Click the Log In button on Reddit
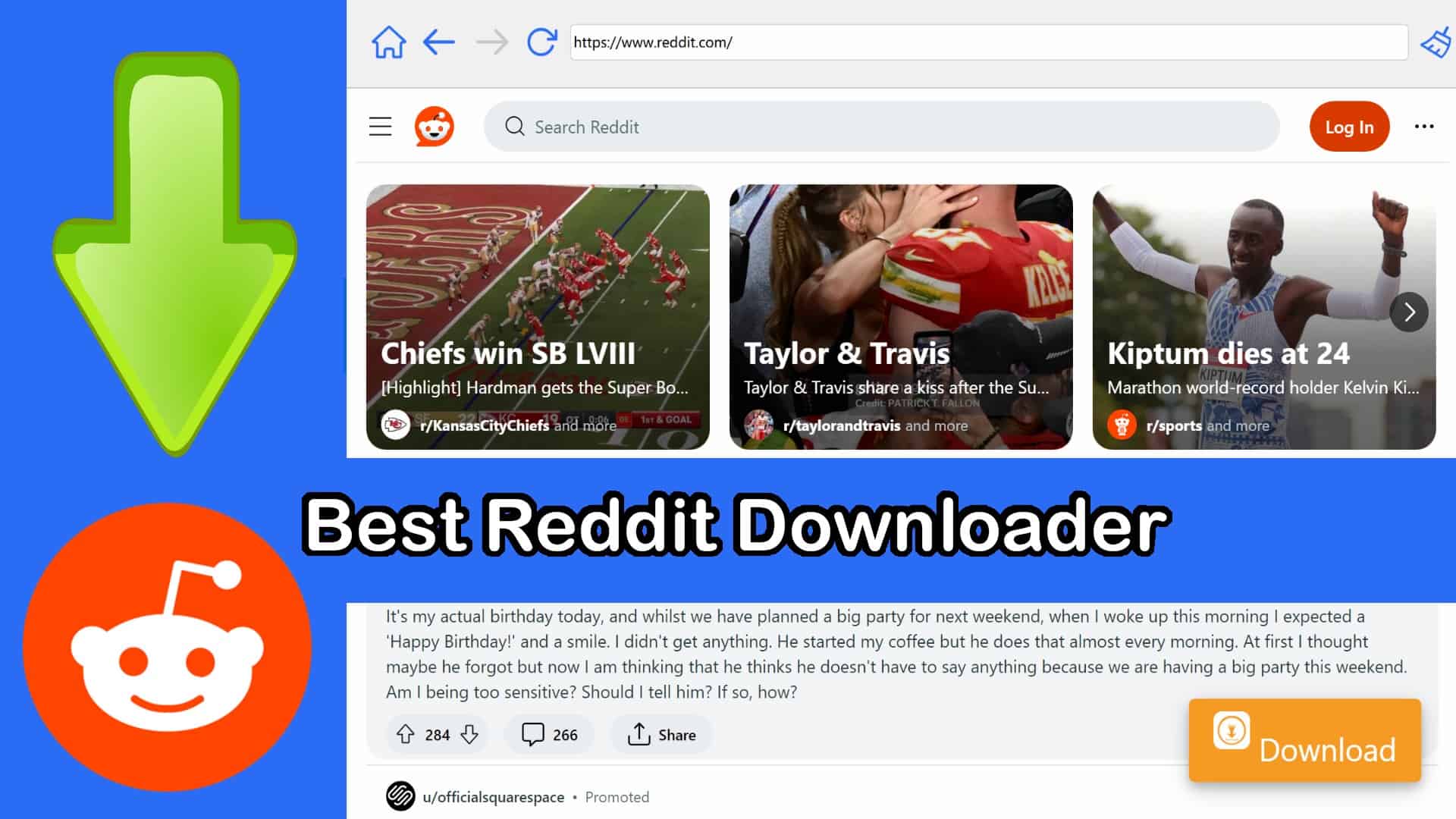Image resolution: width=1456 pixels, height=819 pixels. [1349, 127]
